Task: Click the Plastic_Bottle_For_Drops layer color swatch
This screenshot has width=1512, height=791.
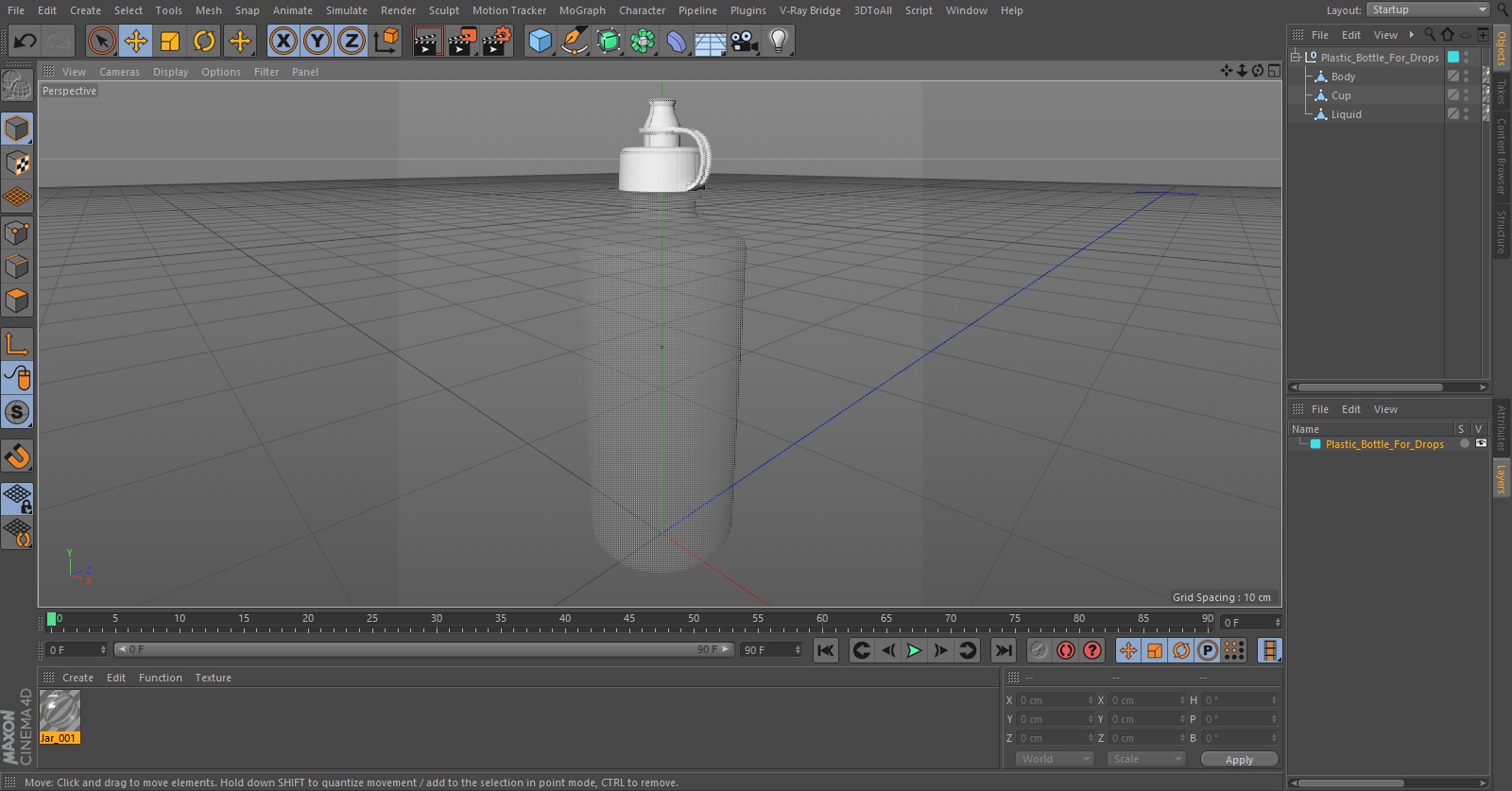Action: (1315, 444)
